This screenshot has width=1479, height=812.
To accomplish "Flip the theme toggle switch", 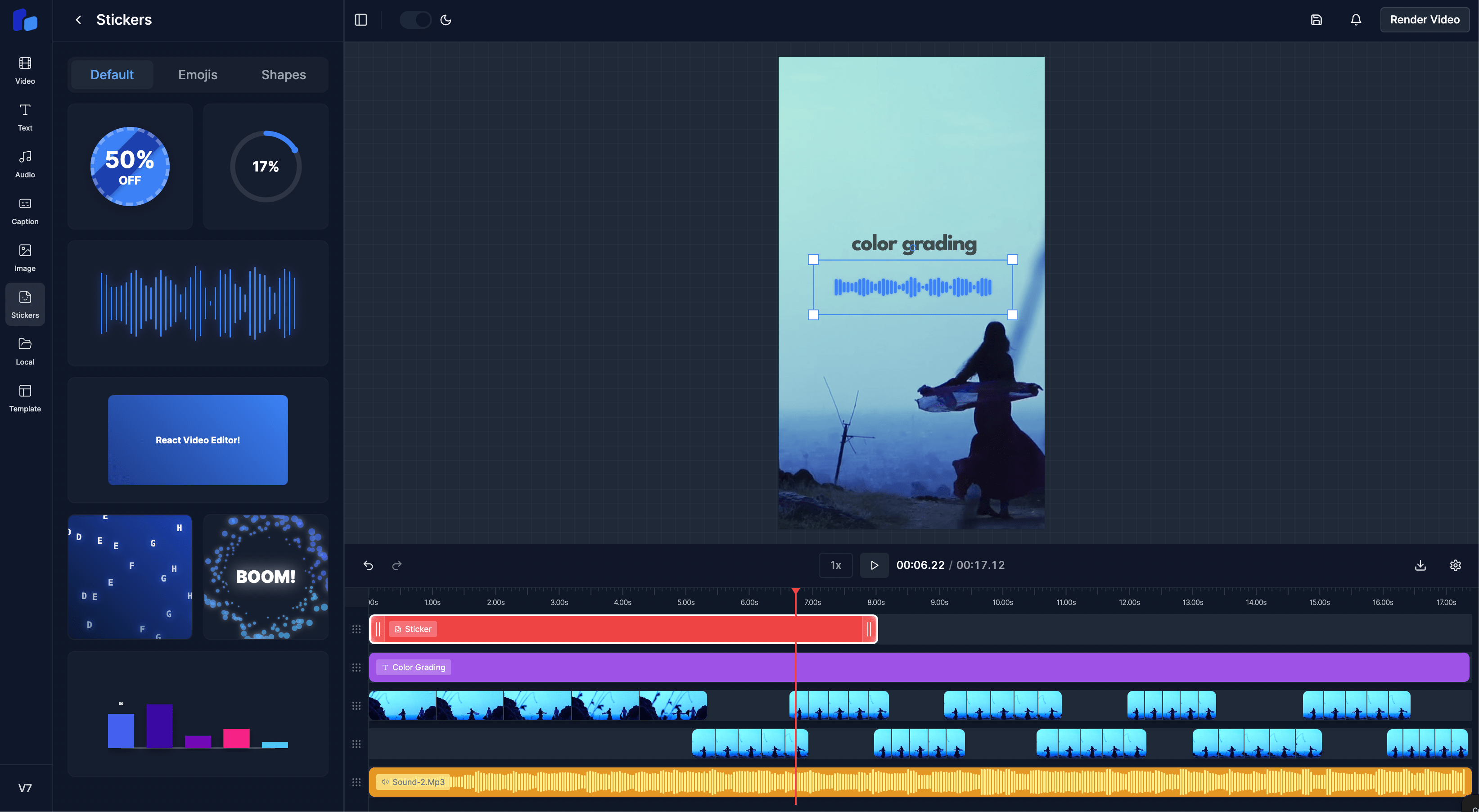I will (x=415, y=19).
